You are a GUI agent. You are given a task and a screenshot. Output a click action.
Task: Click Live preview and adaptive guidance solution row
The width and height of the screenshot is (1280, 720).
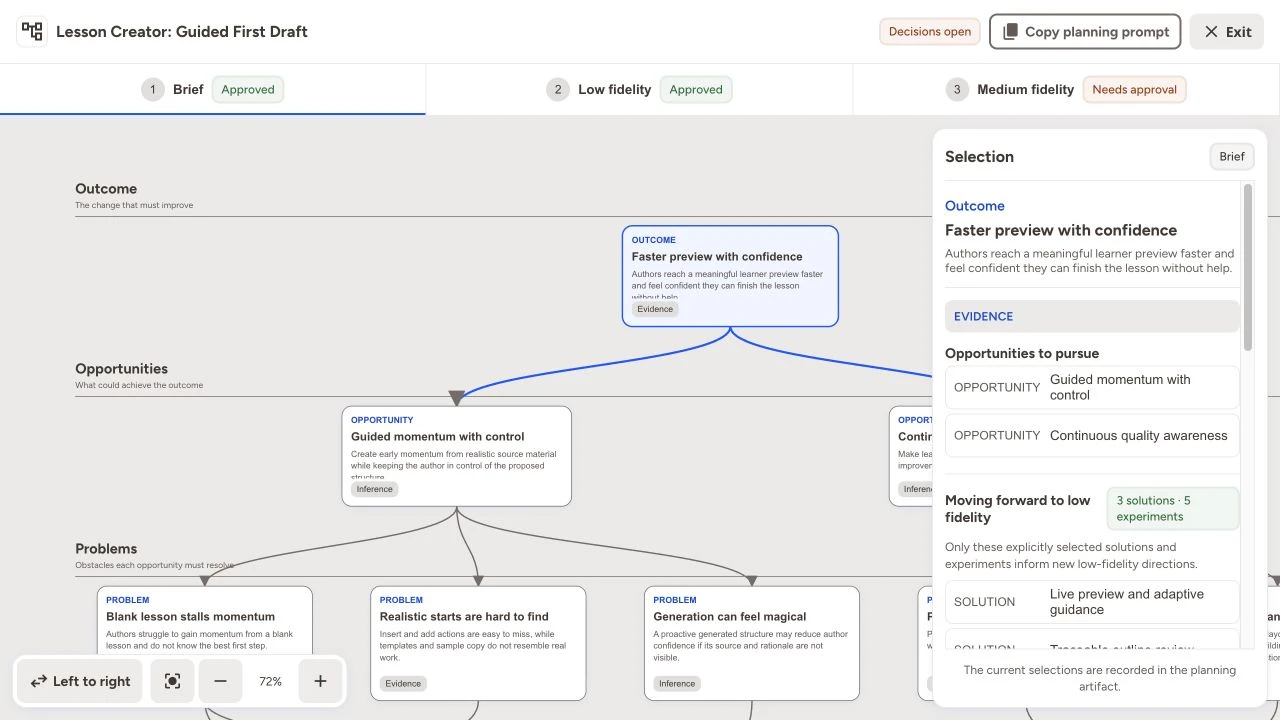[1092, 602]
